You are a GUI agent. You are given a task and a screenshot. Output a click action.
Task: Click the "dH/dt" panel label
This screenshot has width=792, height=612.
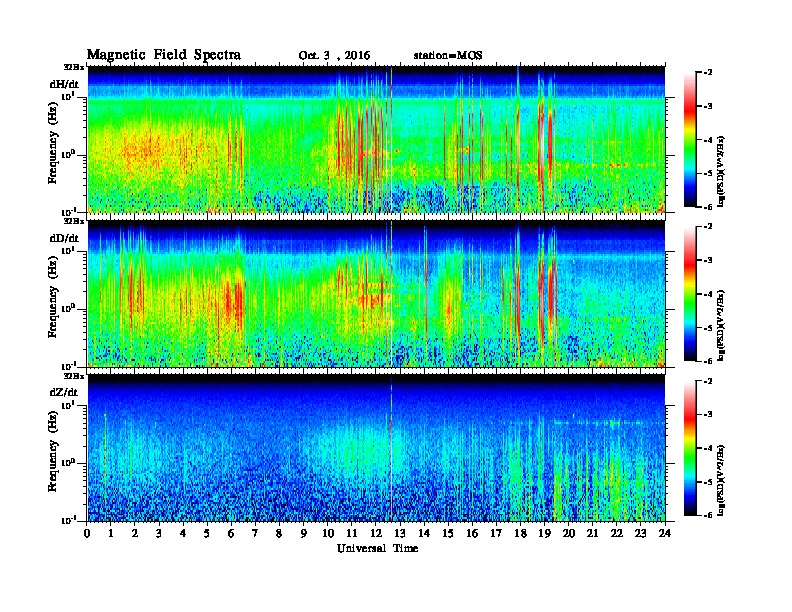pos(64,84)
